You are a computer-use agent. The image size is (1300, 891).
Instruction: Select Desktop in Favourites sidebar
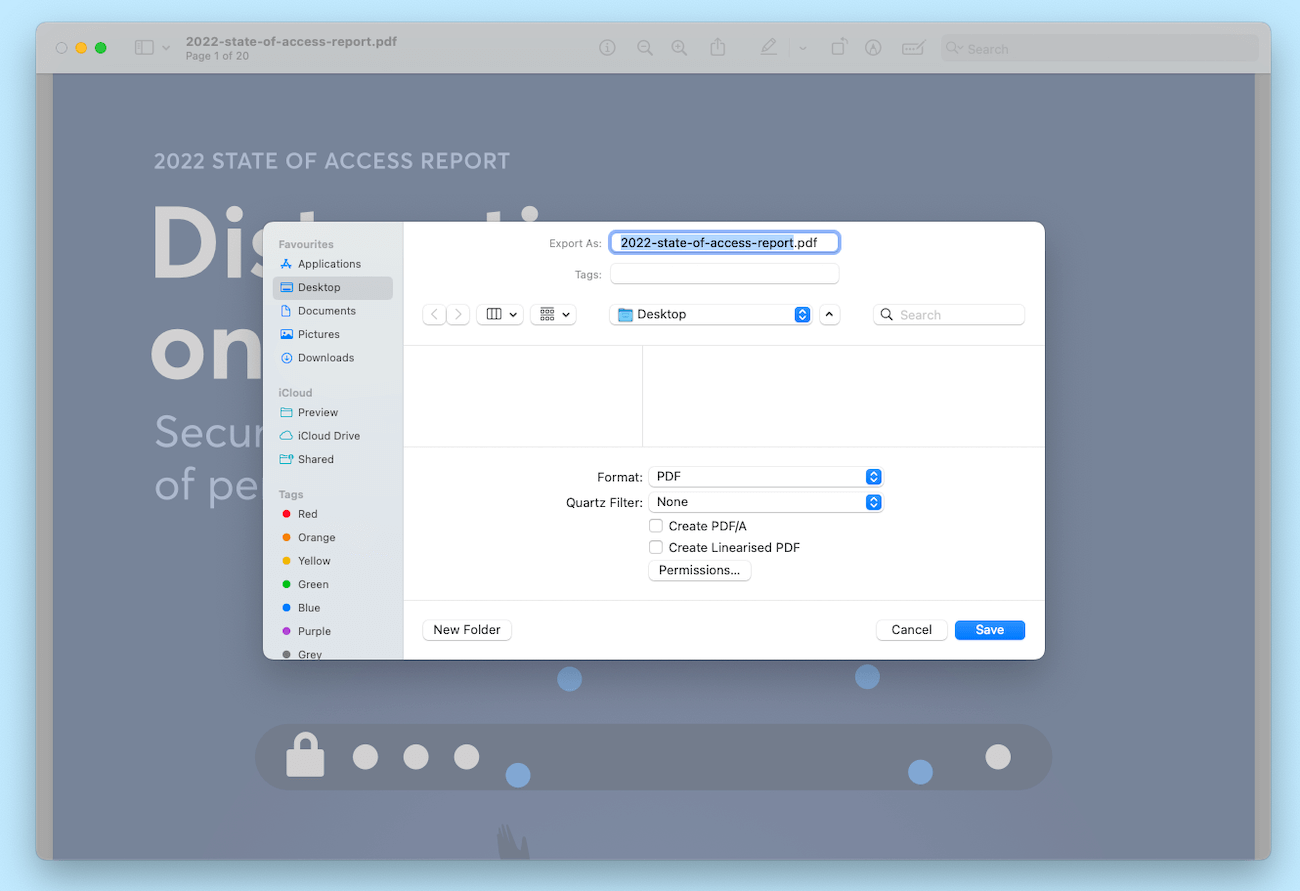[x=332, y=287]
